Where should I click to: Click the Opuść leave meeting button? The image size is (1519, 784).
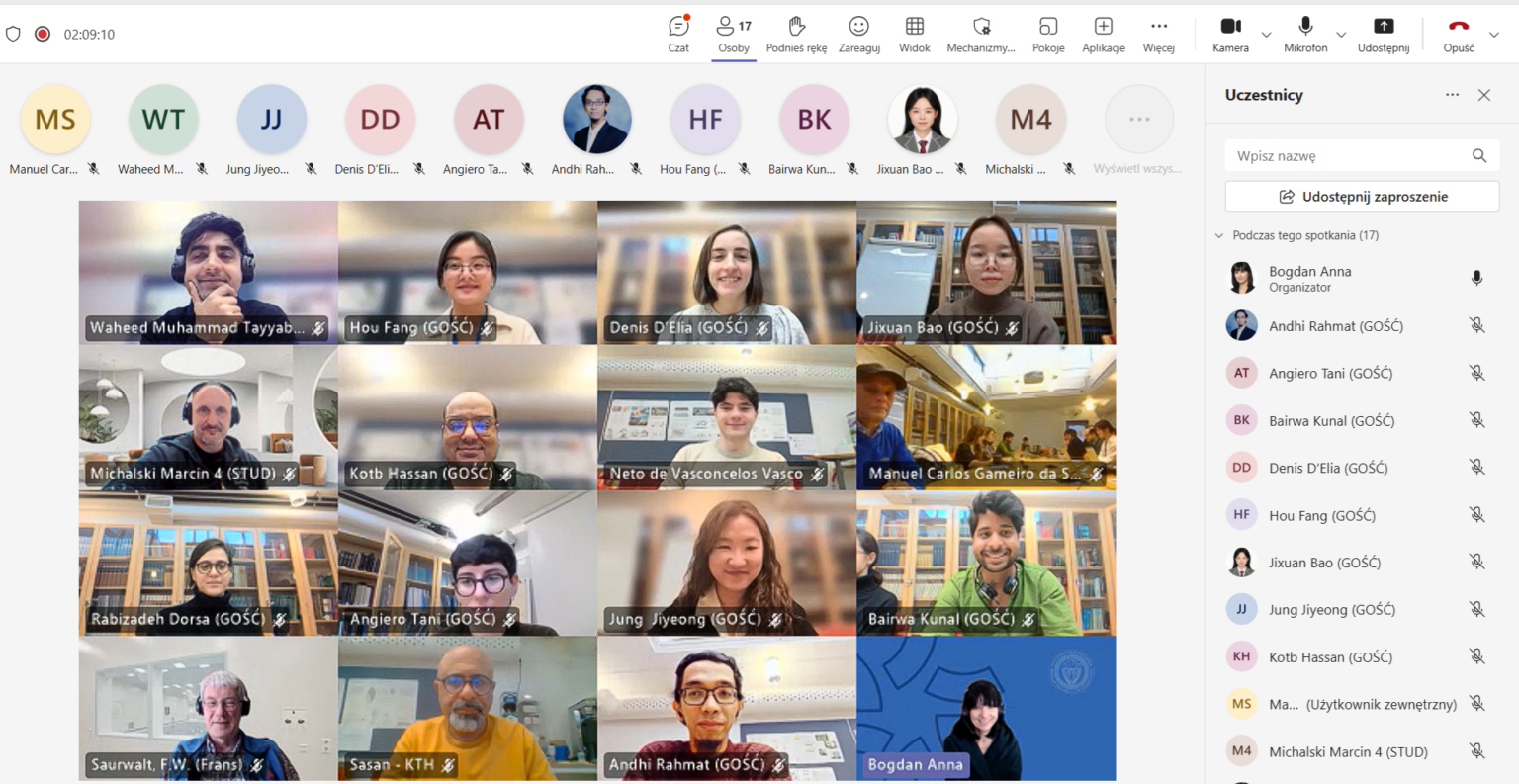tap(1458, 34)
